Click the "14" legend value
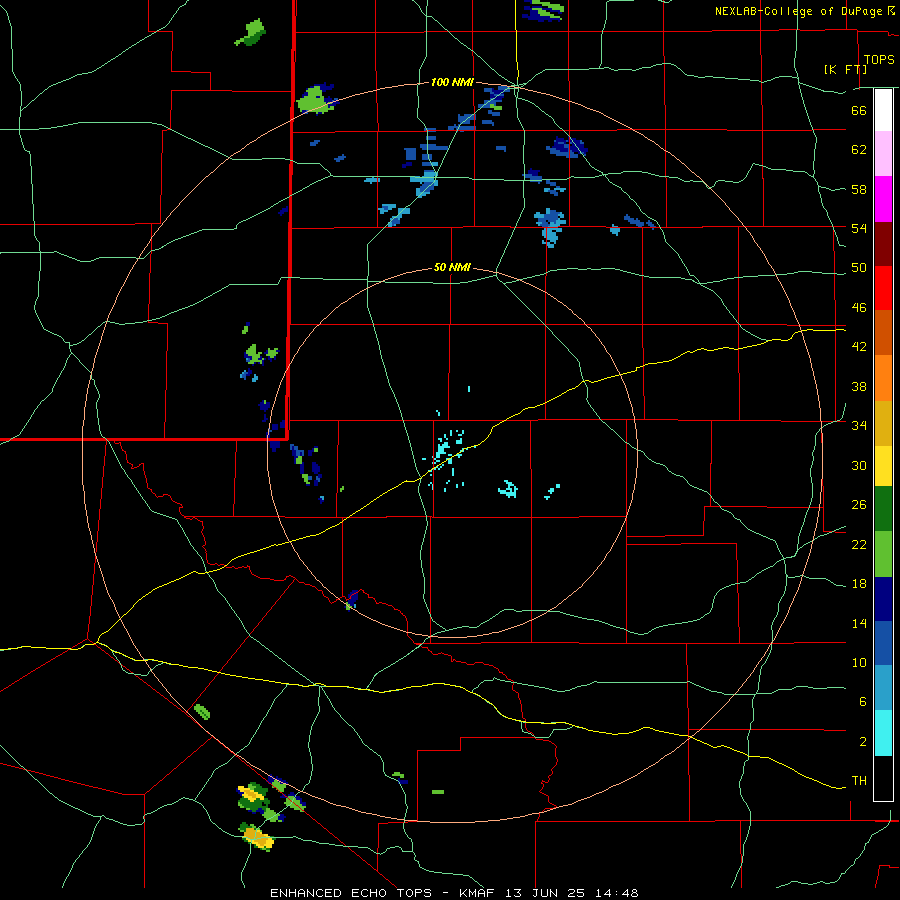The width and height of the screenshot is (900, 900). tap(859, 623)
